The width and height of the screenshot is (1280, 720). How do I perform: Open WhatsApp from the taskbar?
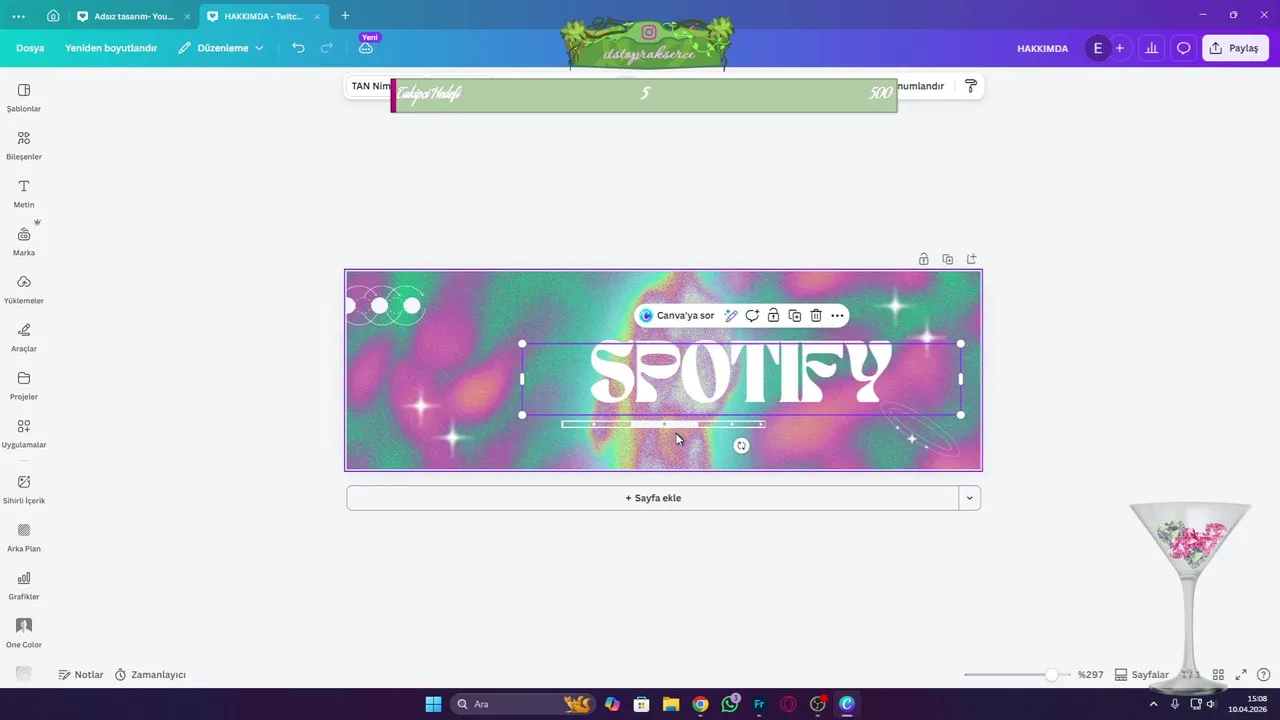click(730, 704)
